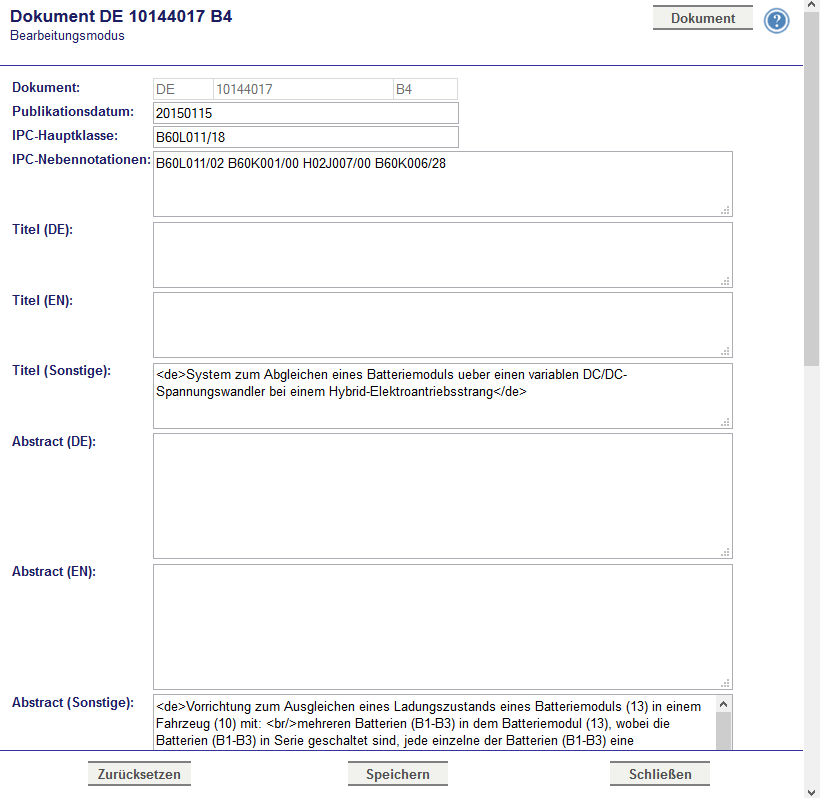Click into the Titel (EN) text area

(442, 325)
